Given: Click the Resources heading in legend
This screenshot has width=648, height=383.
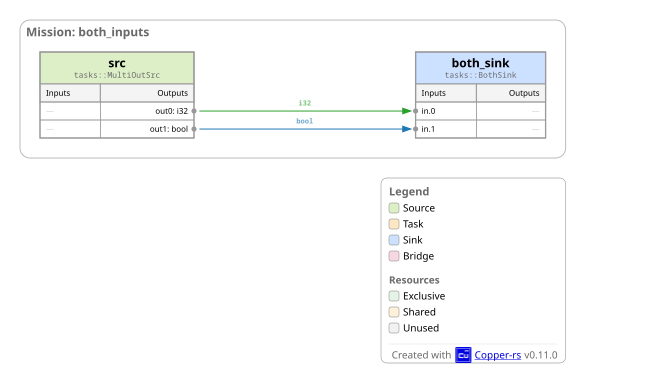Looking at the screenshot, I should 414,280.
